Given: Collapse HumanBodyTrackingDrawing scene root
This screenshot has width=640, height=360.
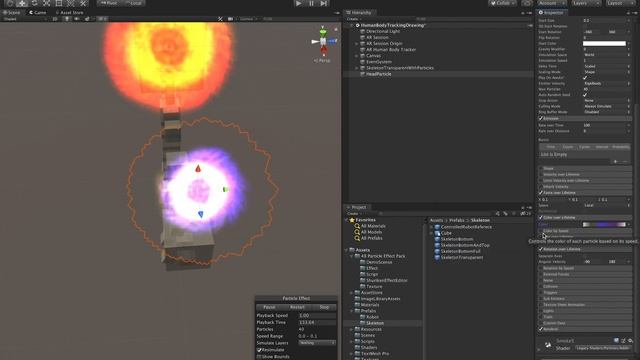Looking at the screenshot, I should coord(351,25).
